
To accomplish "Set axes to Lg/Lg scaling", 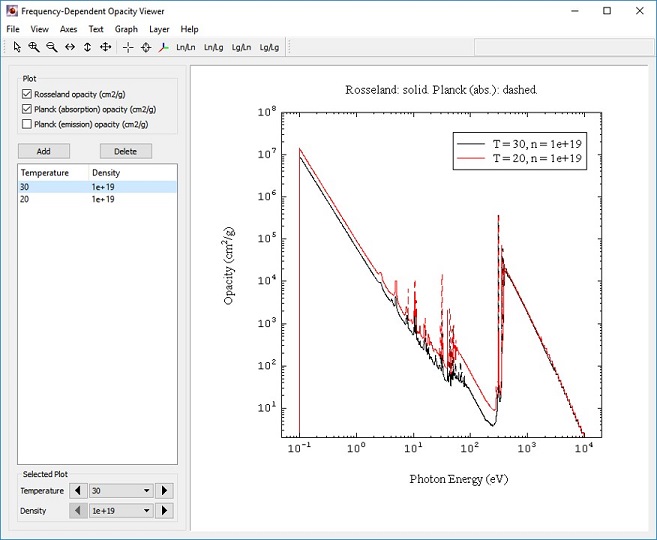I will (269, 47).
